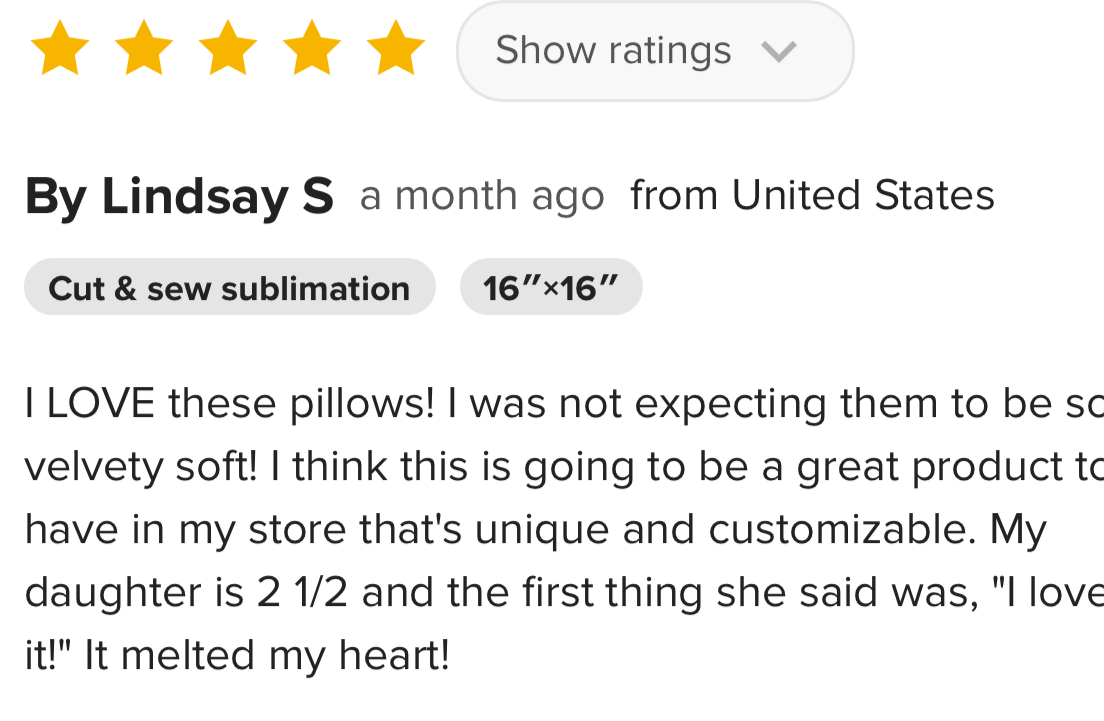Click the first gold rating star

(x=61, y=49)
